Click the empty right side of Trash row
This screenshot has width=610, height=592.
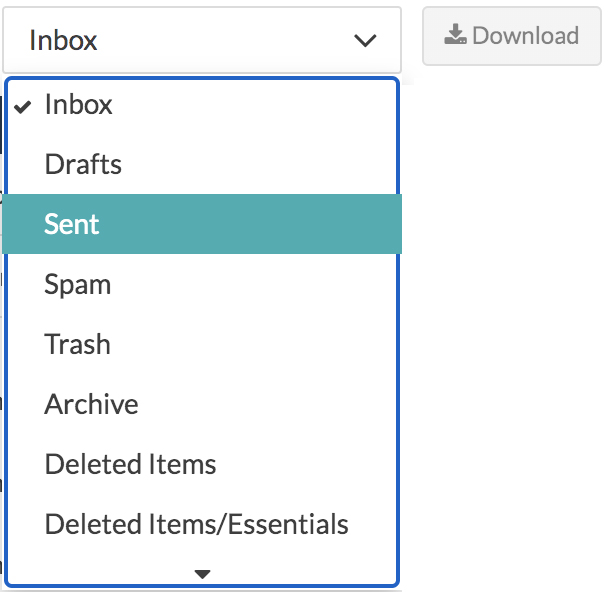pyautogui.click(x=300, y=344)
